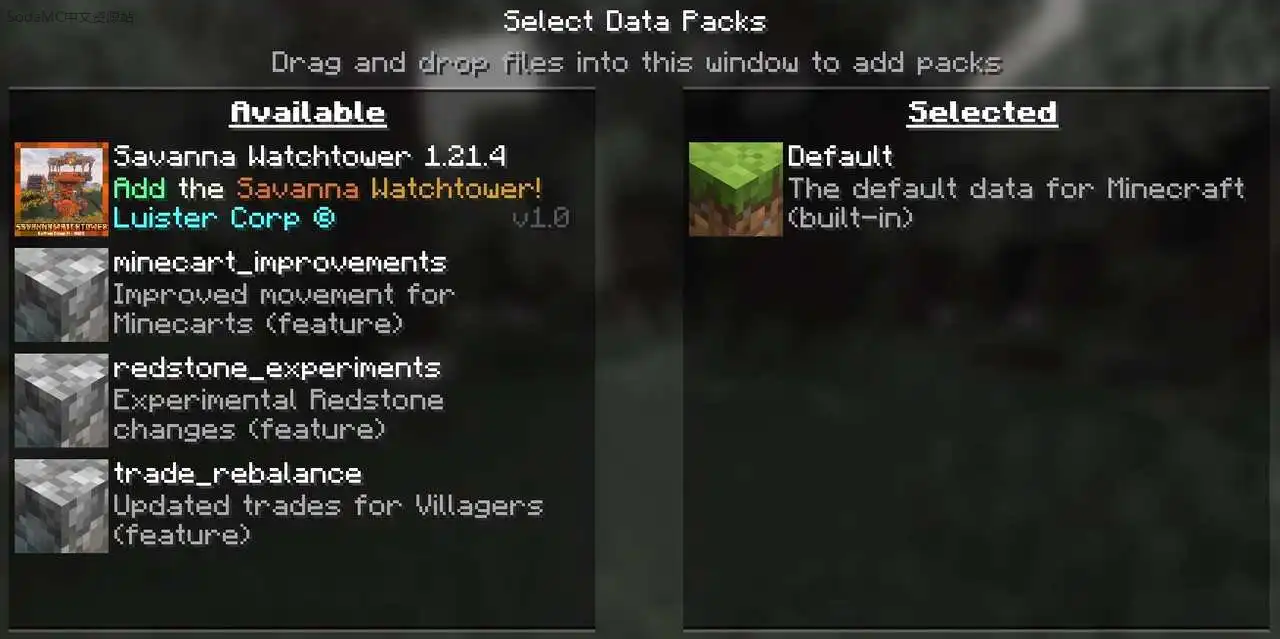Click the 'Add the Savanna Watchtower!' description
Screen dimensions: 1280x639
pos(328,188)
